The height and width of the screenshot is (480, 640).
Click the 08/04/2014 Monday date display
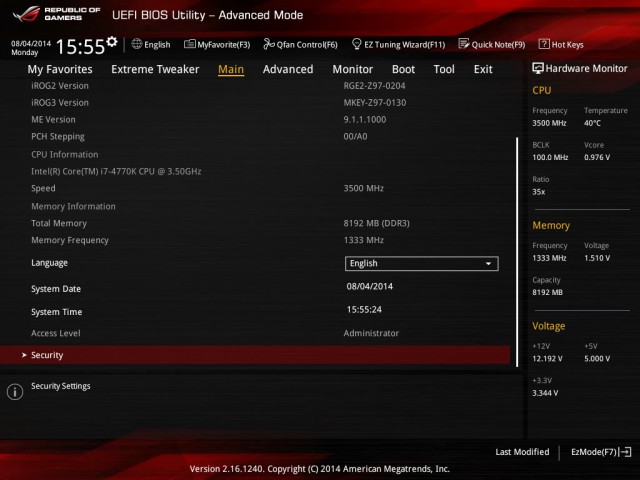pos(31,48)
